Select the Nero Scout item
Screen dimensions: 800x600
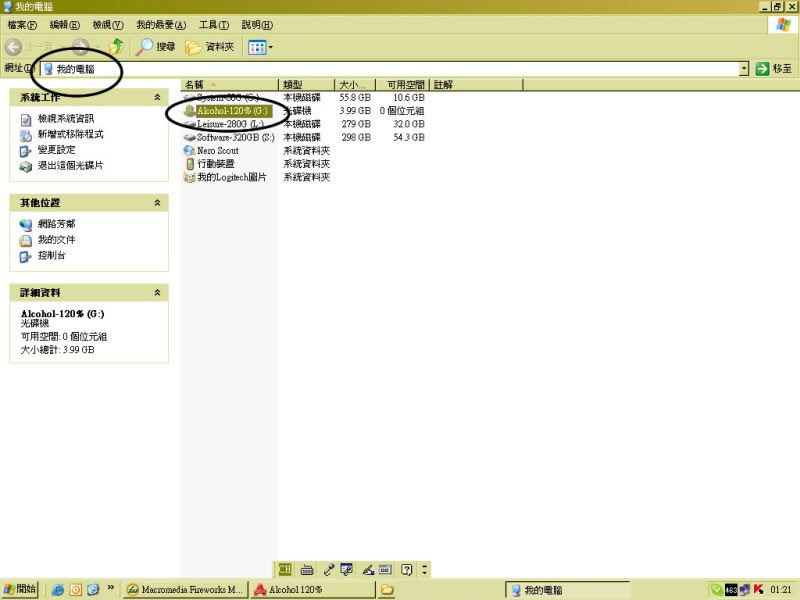211,151
